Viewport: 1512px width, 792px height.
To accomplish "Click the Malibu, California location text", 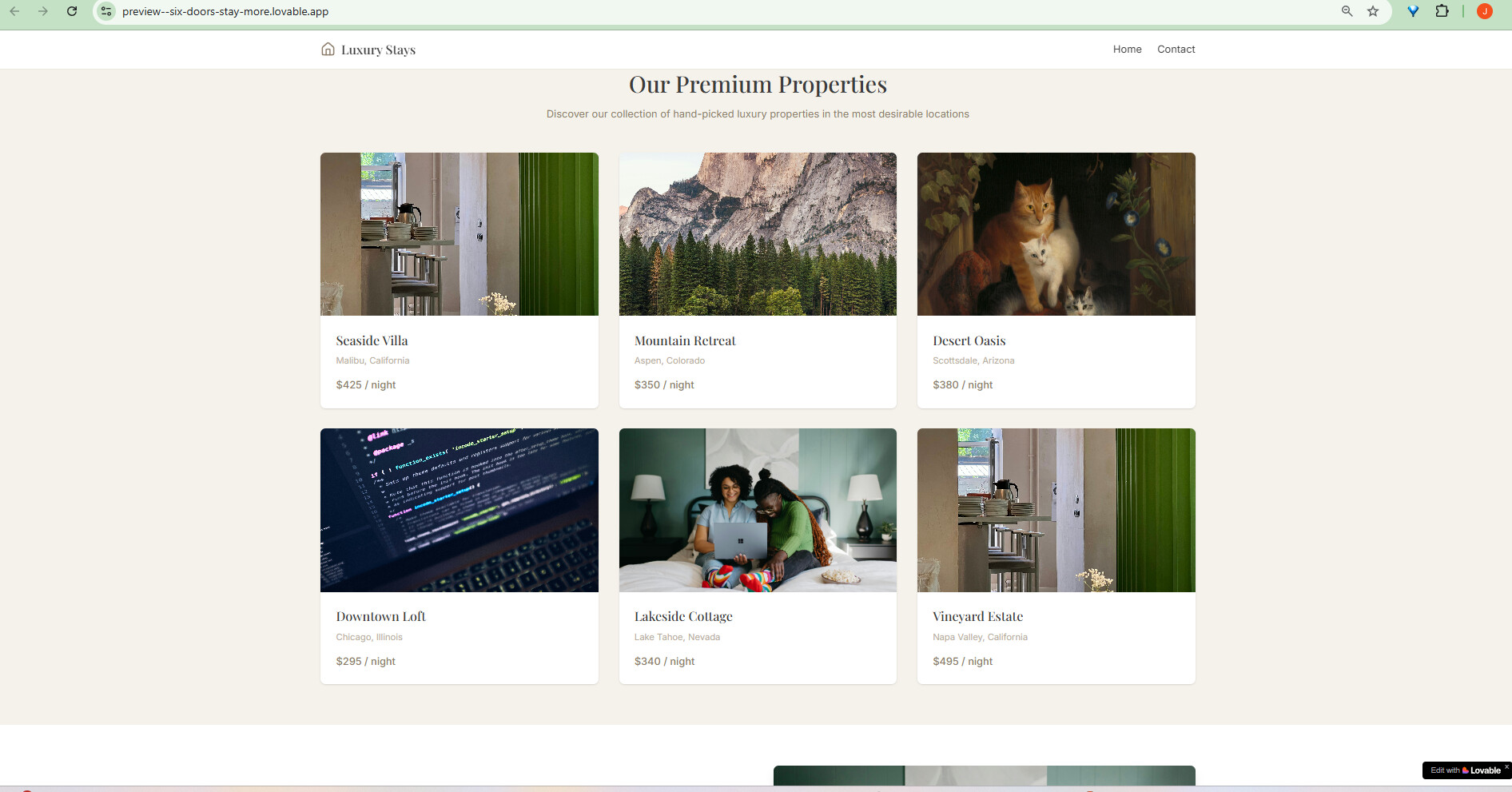I will [372, 360].
